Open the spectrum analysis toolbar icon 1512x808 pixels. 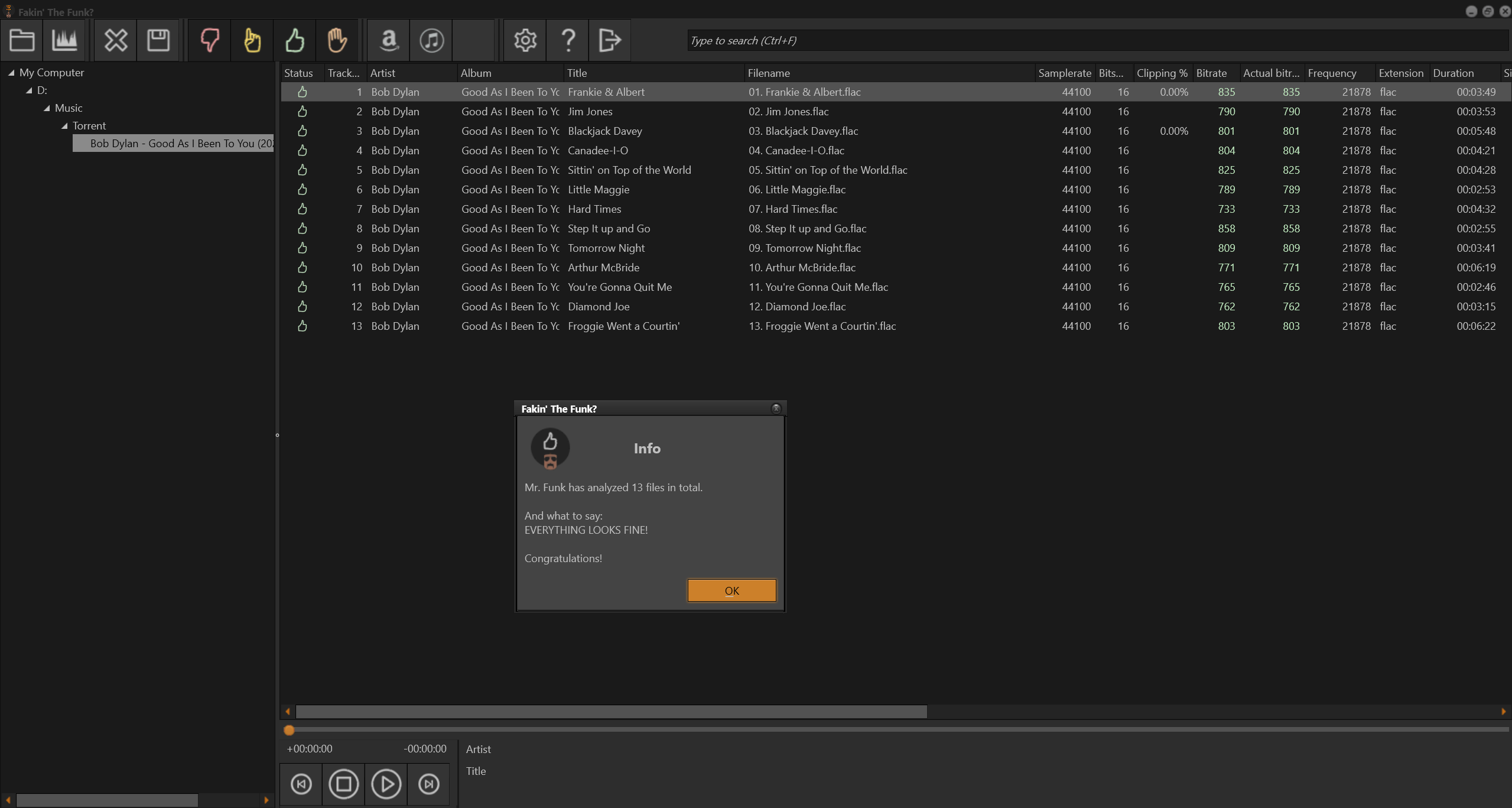tap(64, 40)
